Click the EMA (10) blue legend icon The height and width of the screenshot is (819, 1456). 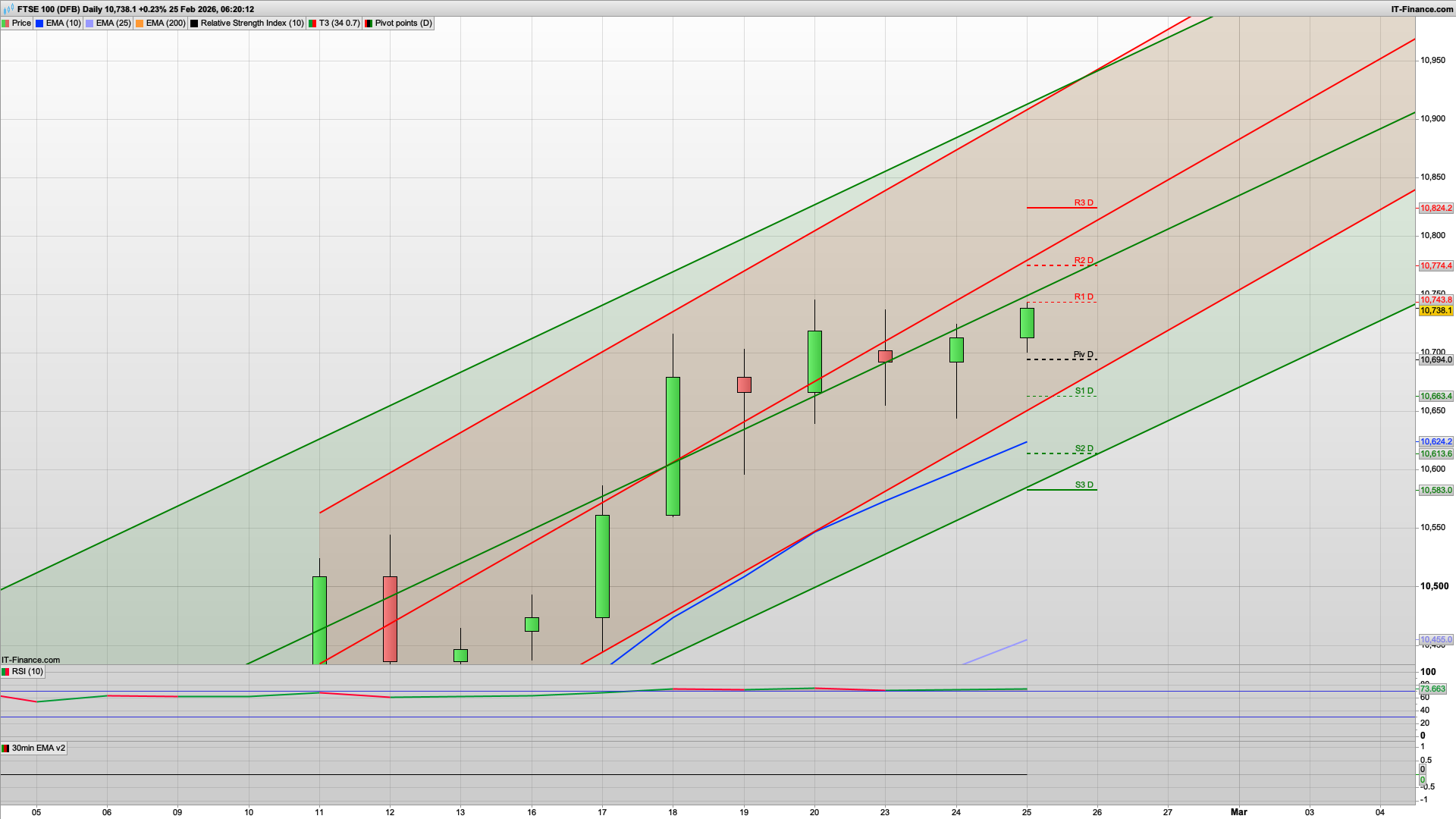37,23
